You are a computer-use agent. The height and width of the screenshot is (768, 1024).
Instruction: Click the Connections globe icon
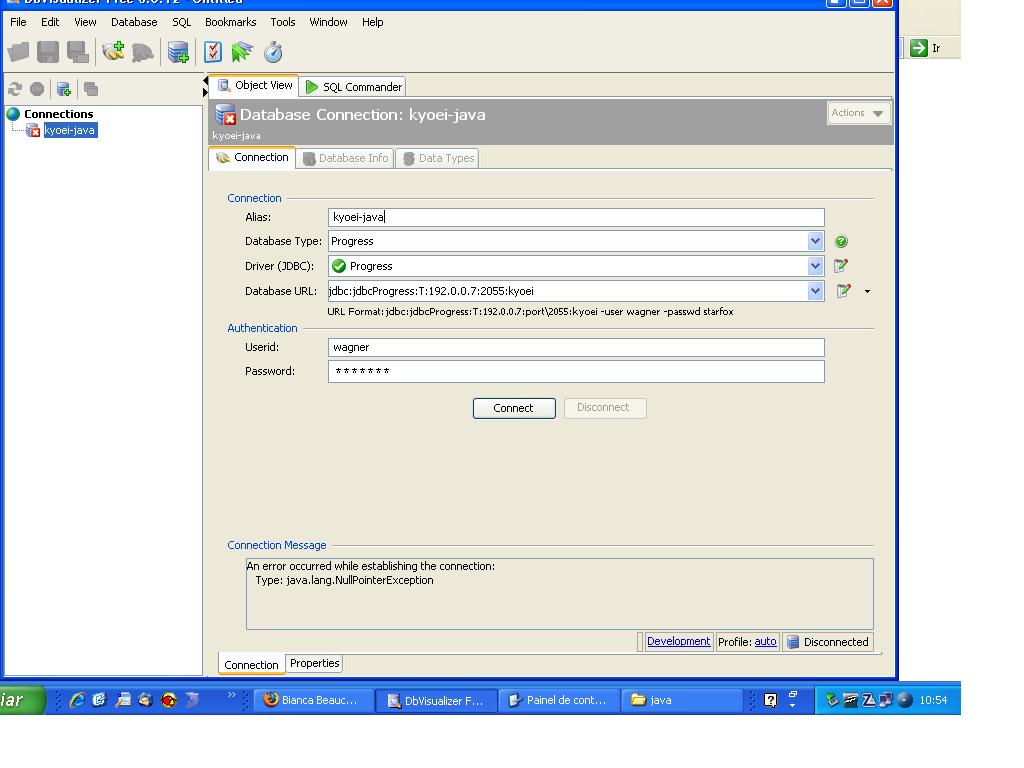click(x=13, y=114)
